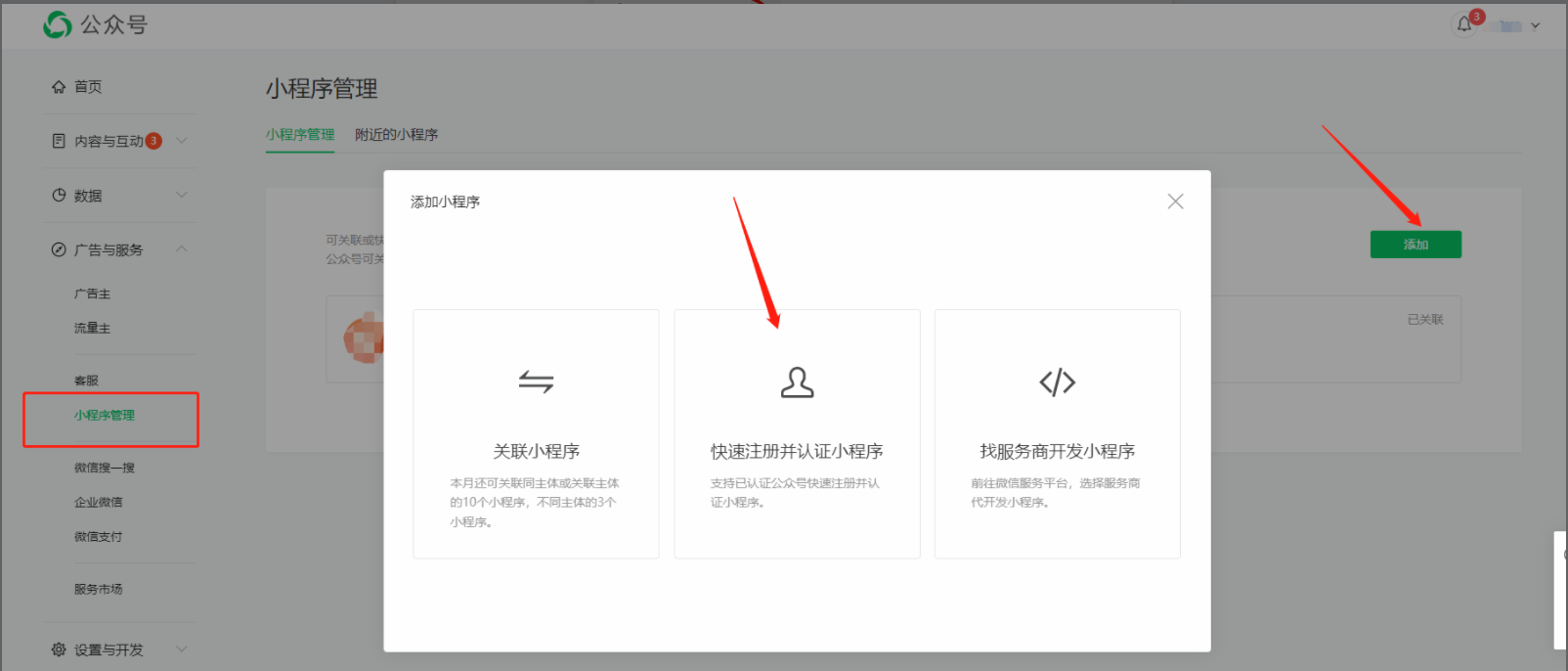Expand the 设置与开发 section chevron
This screenshot has width=1568, height=671.
(x=182, y=649)
